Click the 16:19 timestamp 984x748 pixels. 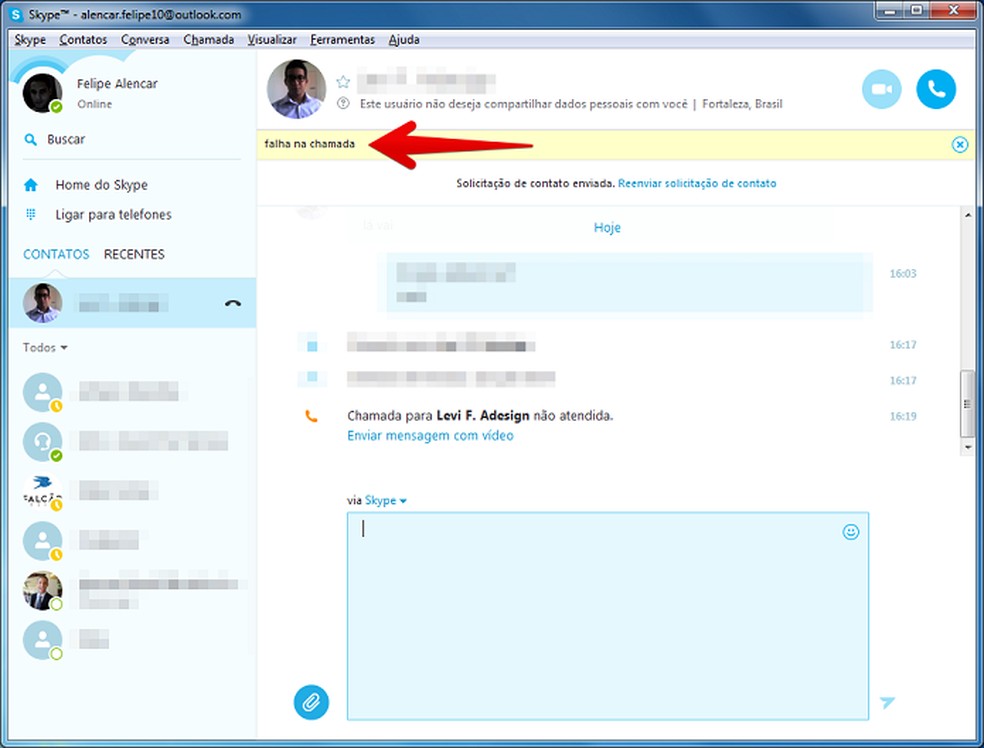pyautogui.click(x=902, y=416)
